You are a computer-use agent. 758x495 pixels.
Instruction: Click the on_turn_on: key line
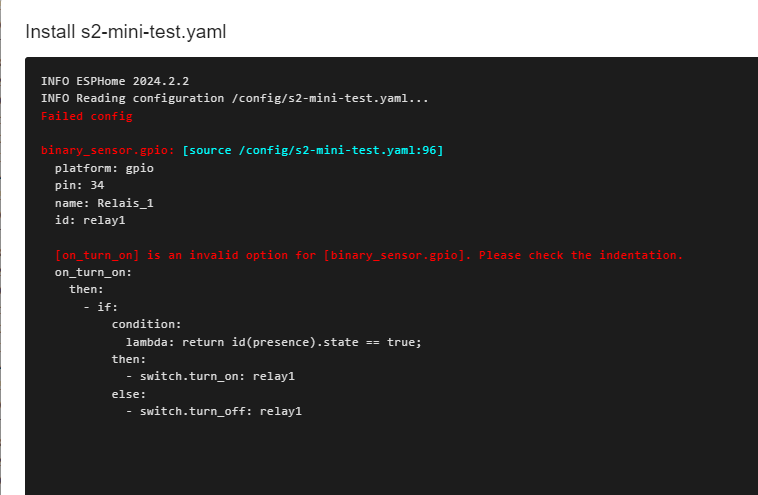(93, 273)
